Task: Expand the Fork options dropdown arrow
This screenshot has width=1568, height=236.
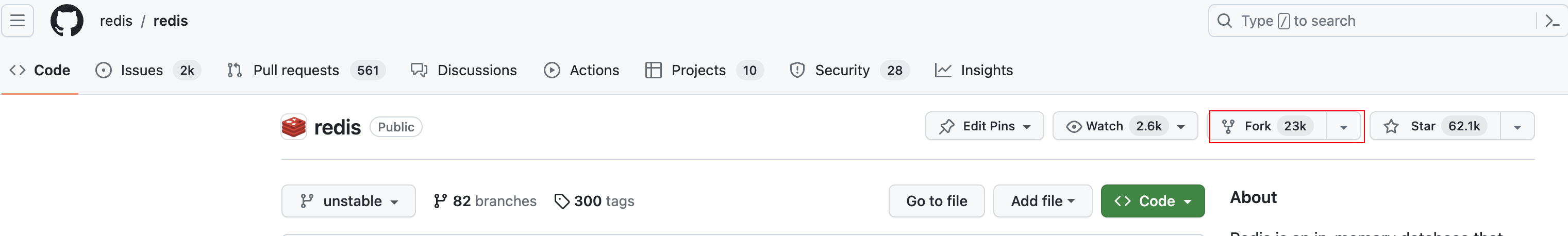Action: [x=1343, y=127]
